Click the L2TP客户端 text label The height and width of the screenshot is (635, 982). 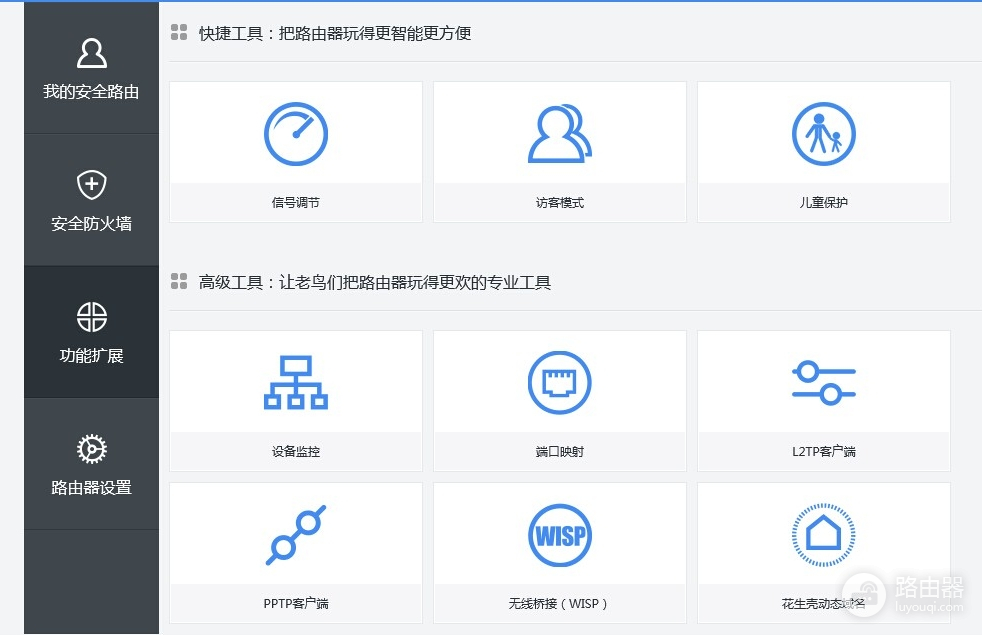[x=823, y=451]
